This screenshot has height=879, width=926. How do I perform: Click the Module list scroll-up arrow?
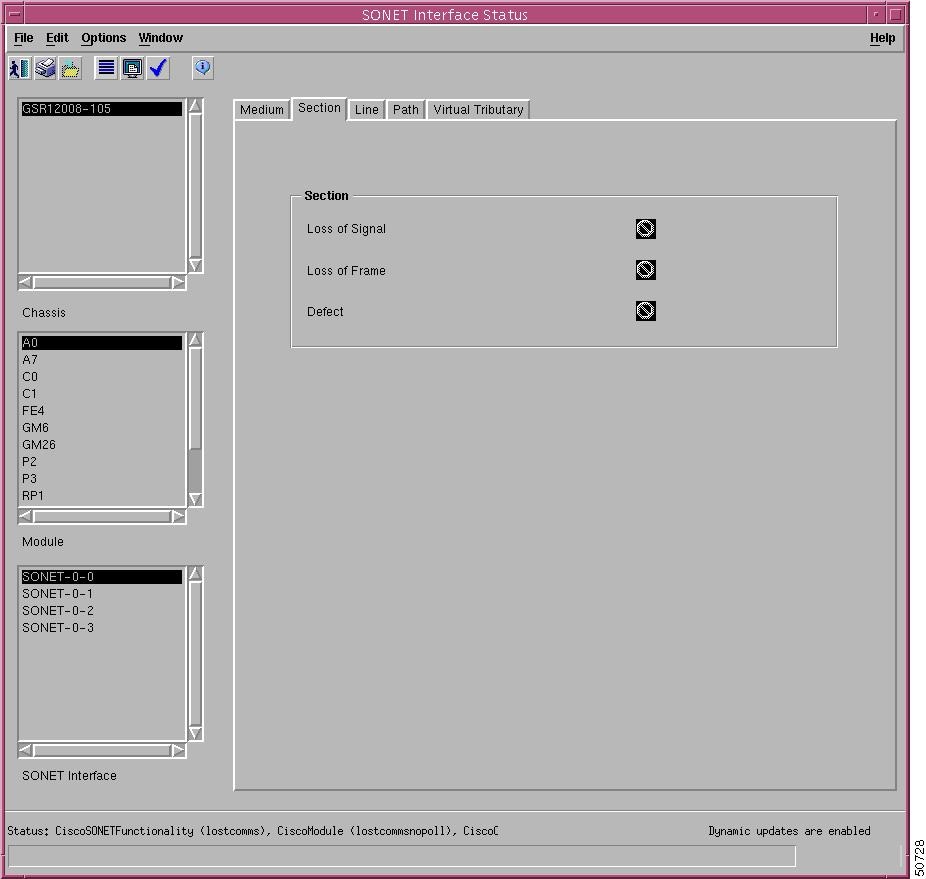[195, 340]
